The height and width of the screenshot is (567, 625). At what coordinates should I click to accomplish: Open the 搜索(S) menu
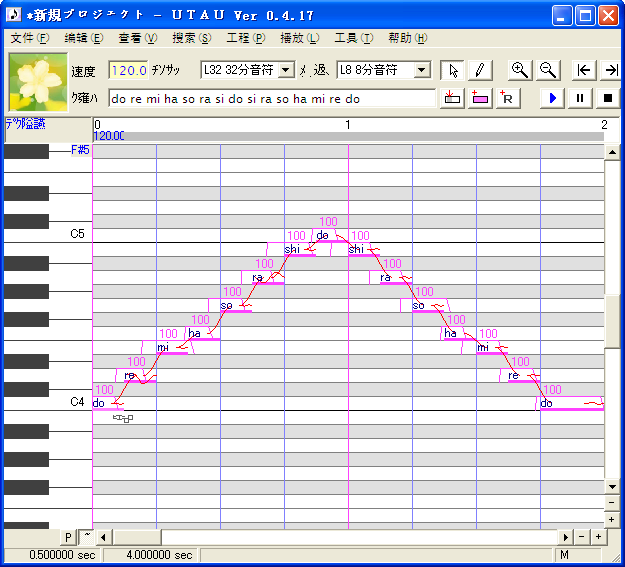[x=192, y=38]
